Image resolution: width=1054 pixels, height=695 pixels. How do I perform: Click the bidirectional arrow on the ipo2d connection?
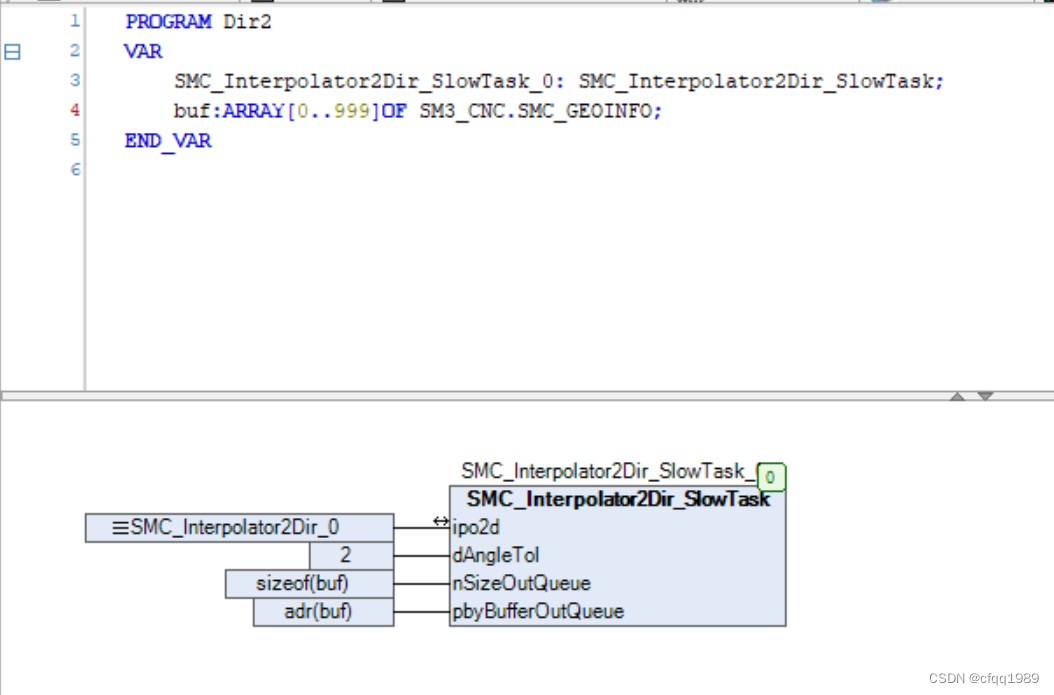[439, 521]
